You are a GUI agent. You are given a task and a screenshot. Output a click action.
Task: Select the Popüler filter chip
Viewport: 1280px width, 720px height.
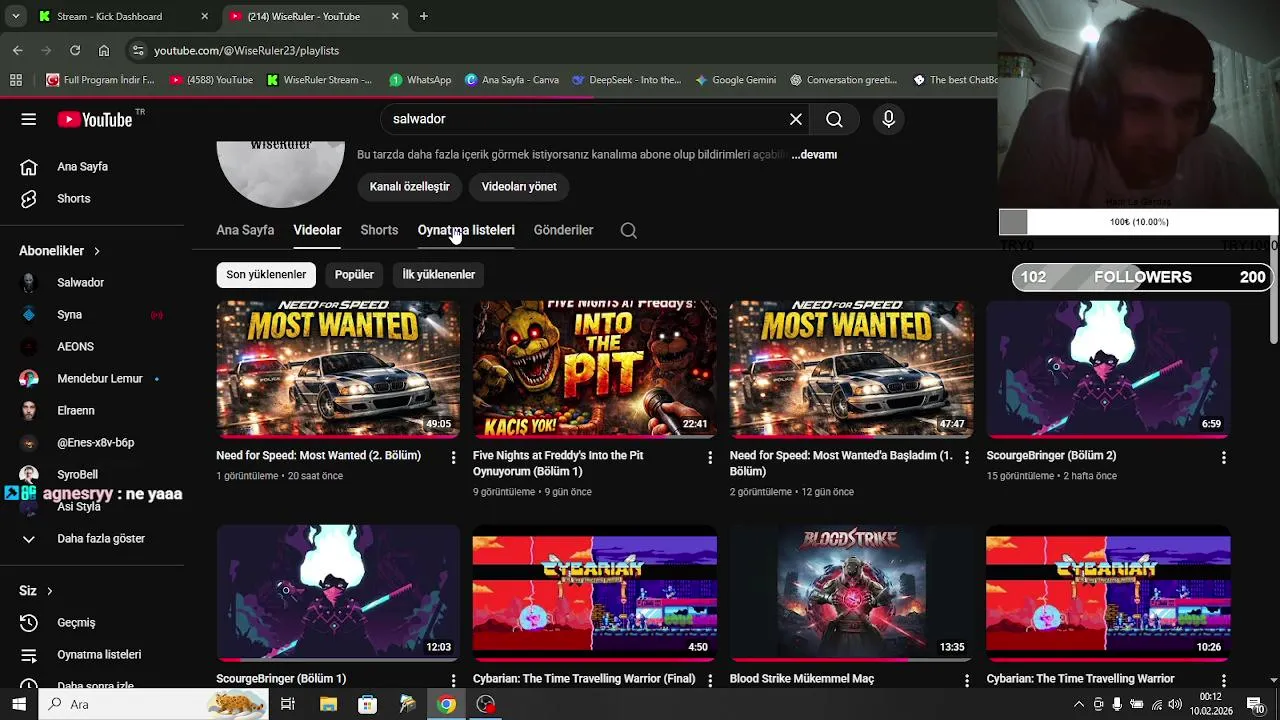click(x=354, y=274)
